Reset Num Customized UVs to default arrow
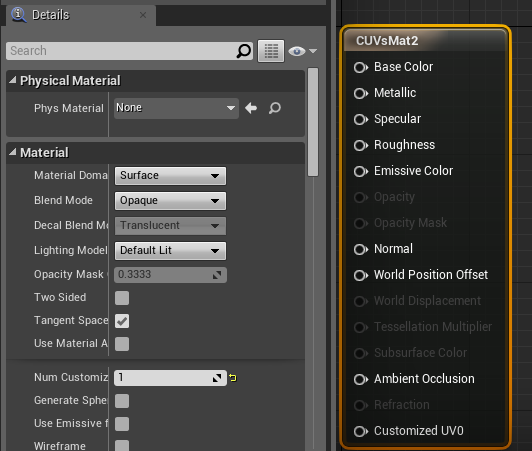The image size is (532, 451). pyautogui.click(x=233, y=378)
